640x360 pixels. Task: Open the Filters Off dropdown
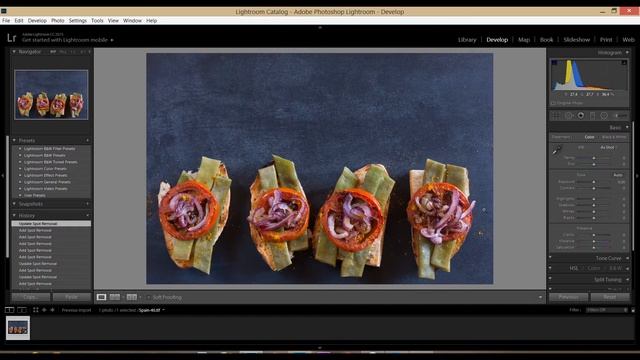tap(607, 310)
